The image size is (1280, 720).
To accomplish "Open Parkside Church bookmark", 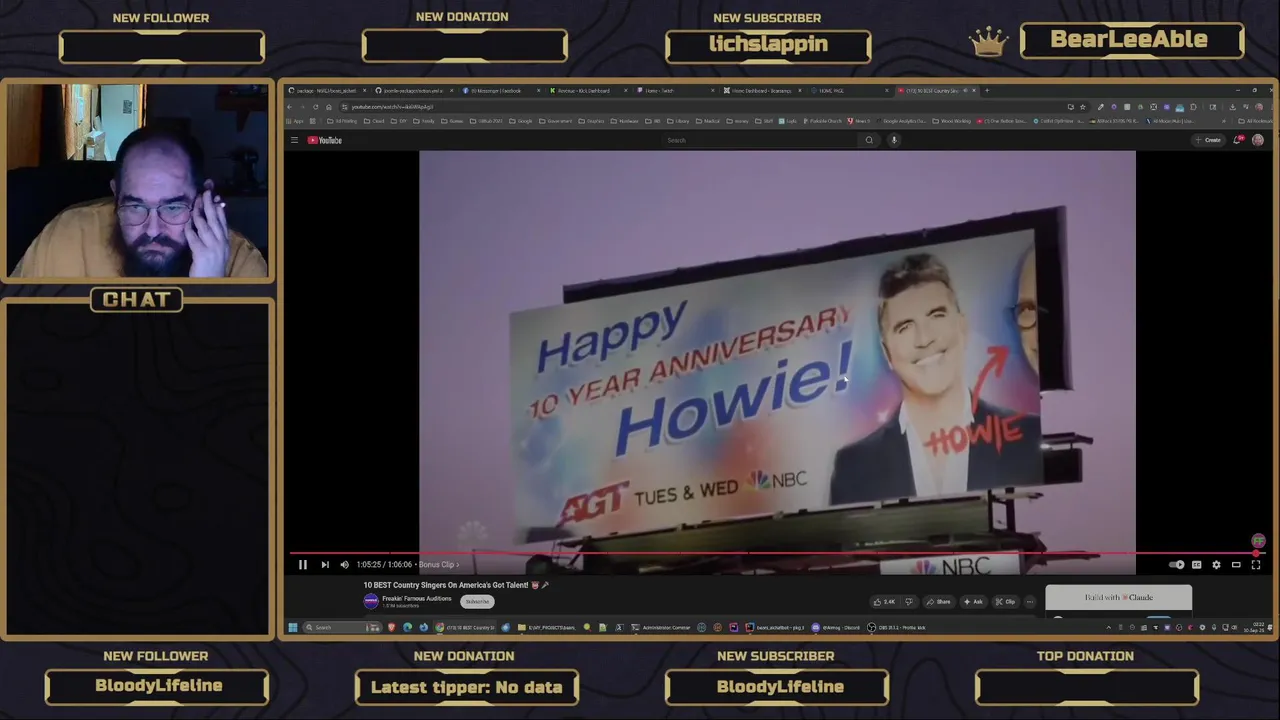I will tap(822, 121).
